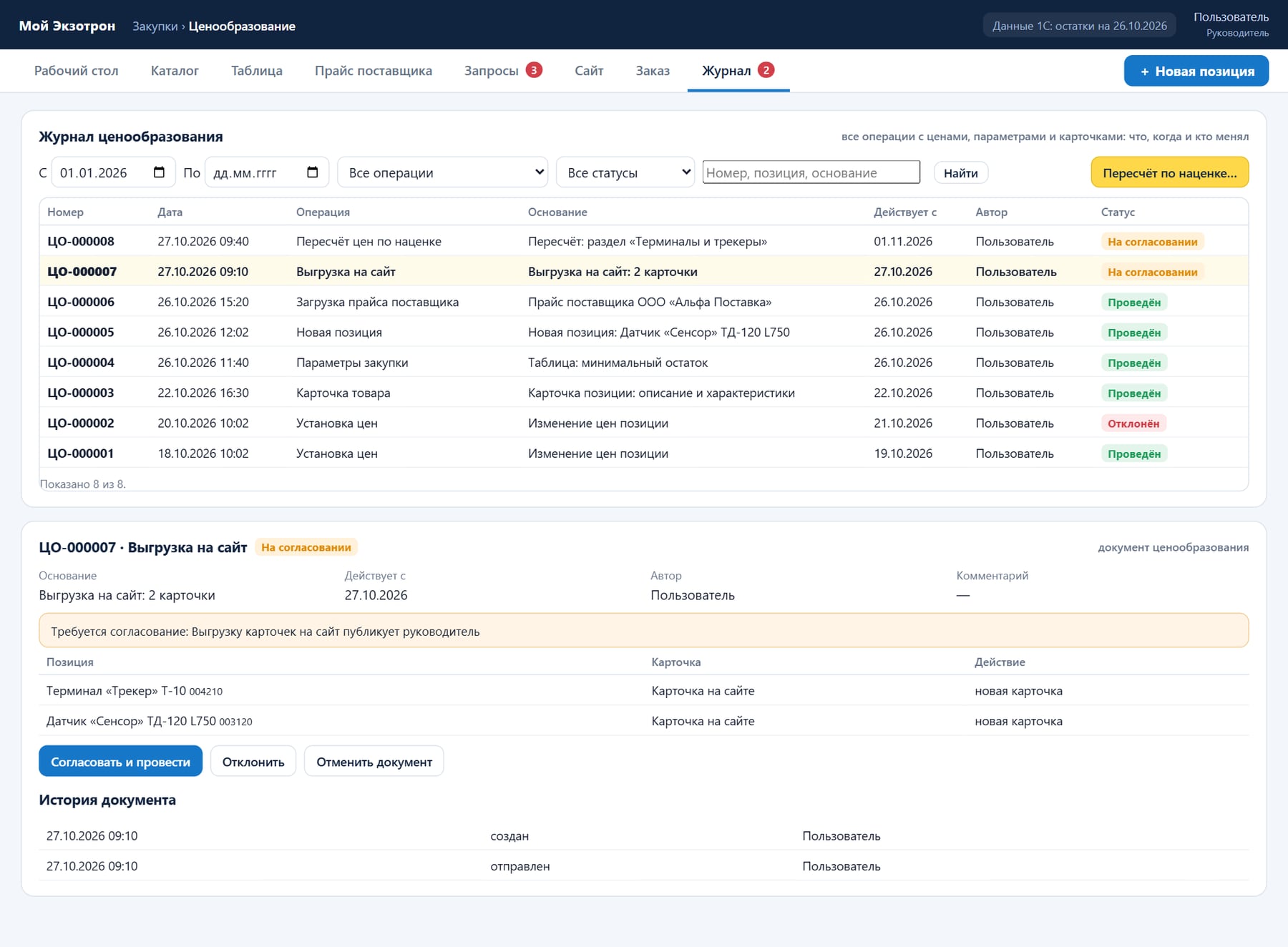
Task: Expand the 'Все операции' dropdown
Action: click(443, 172)
